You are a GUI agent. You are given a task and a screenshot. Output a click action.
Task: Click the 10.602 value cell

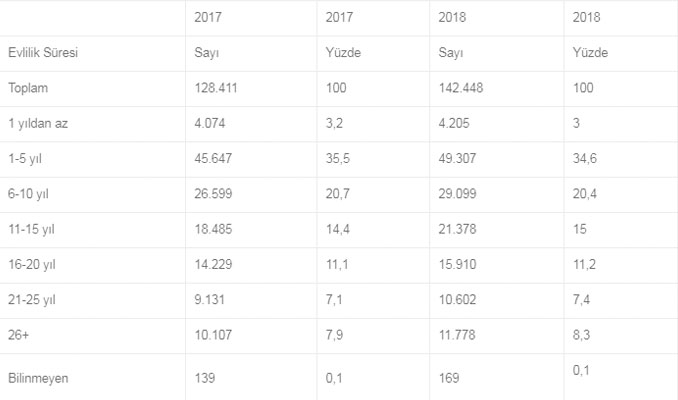[458, 301]
